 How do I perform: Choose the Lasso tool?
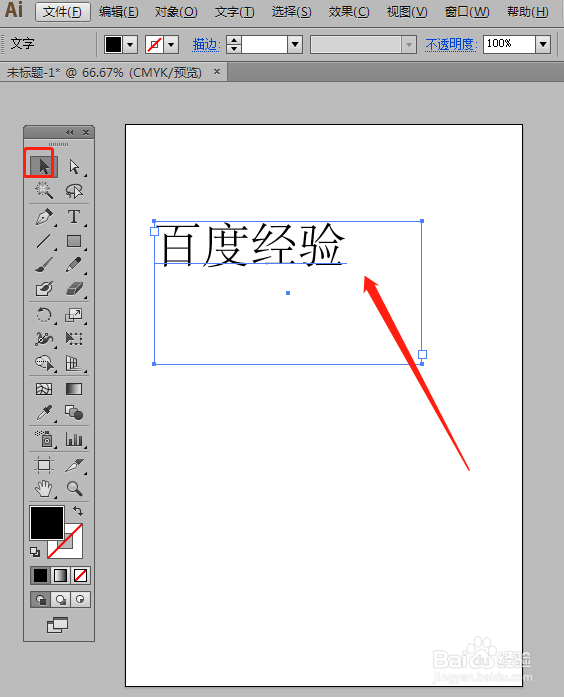point(74,191)
